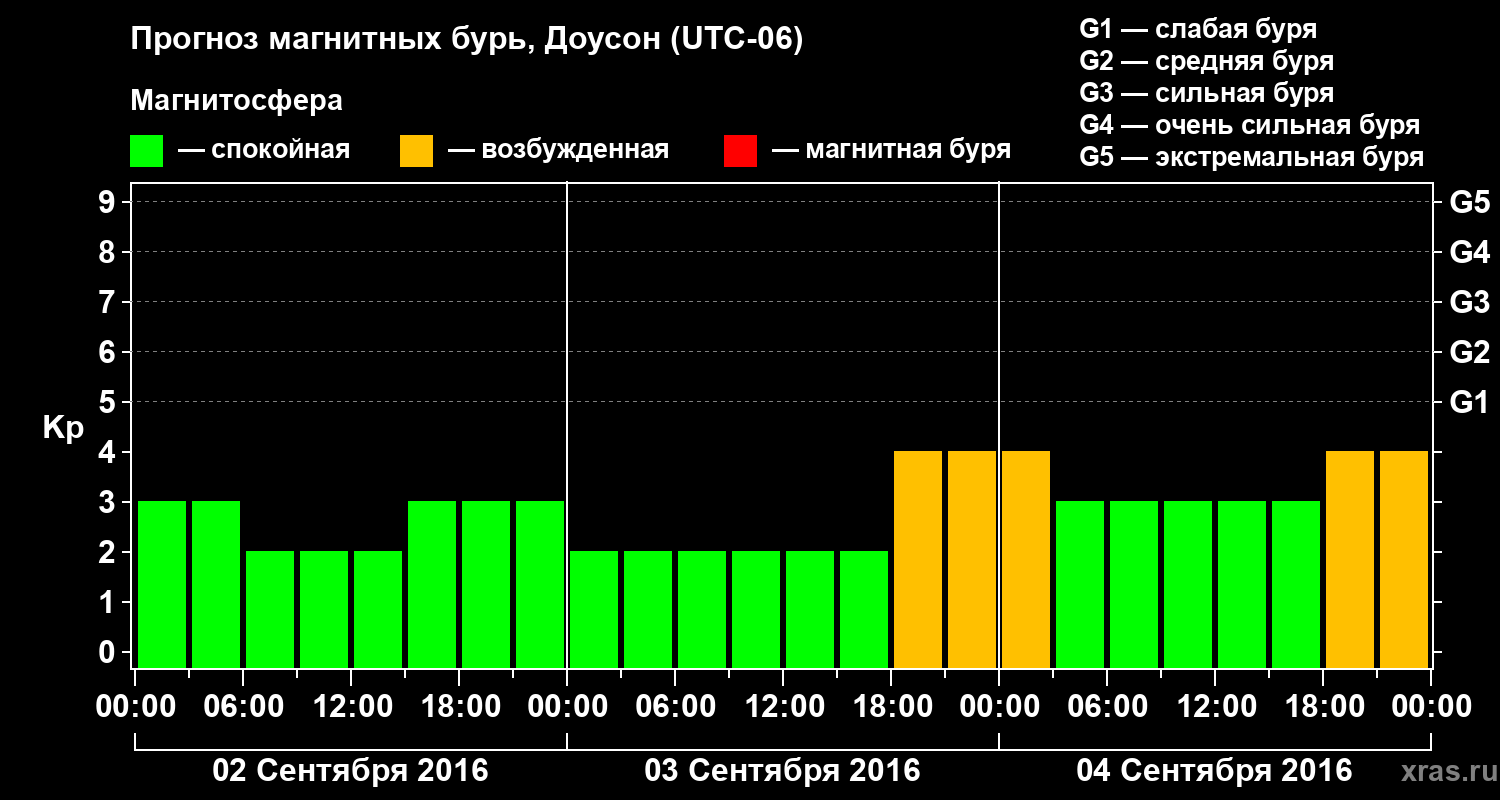
Task: Click 'G2 — средняя буря' legend line
Action: click(1206, 61)
